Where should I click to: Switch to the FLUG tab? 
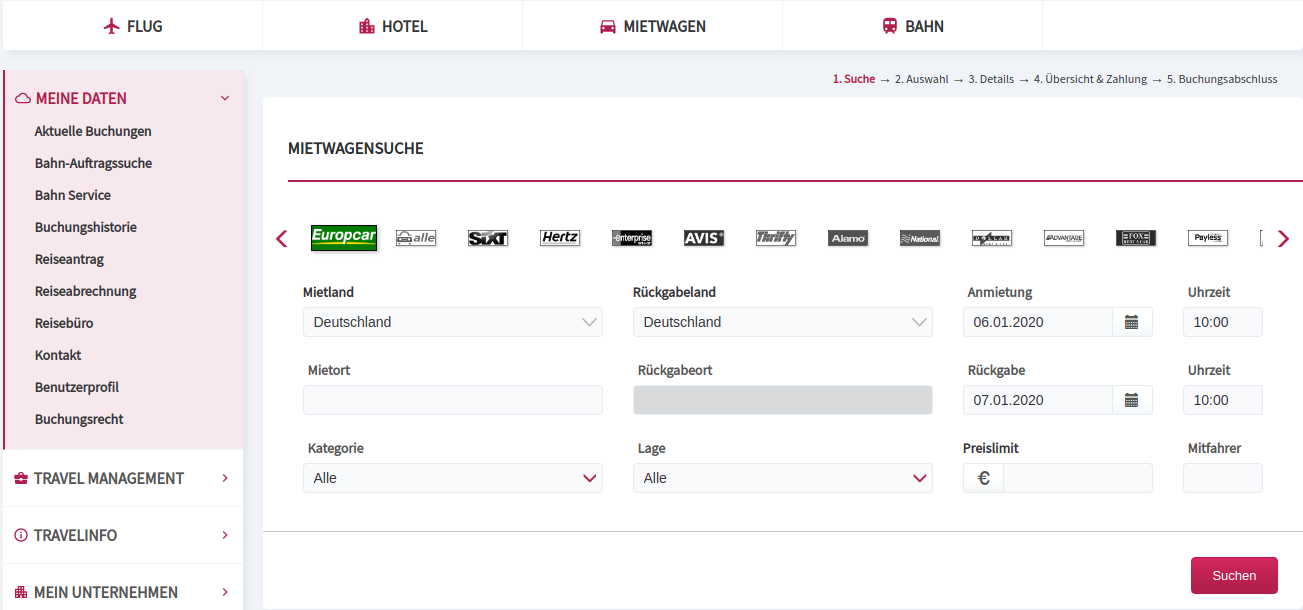(133, 26)
